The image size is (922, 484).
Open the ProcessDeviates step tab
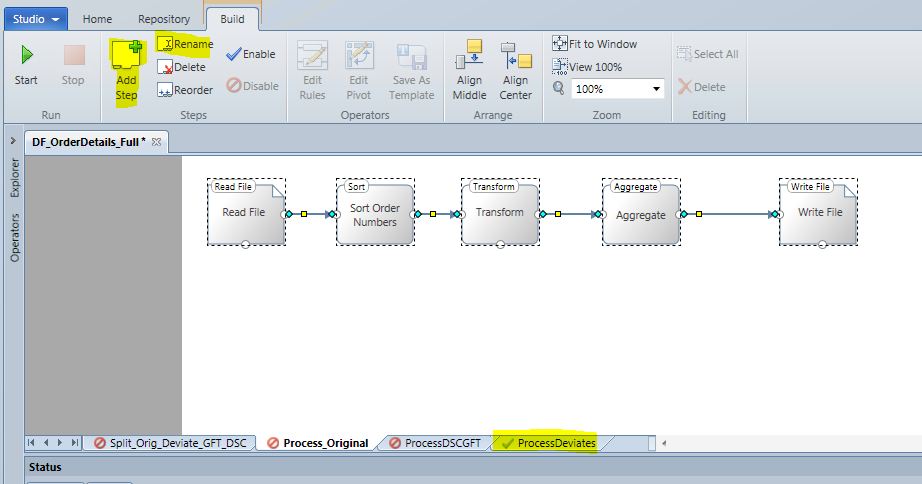549,443
